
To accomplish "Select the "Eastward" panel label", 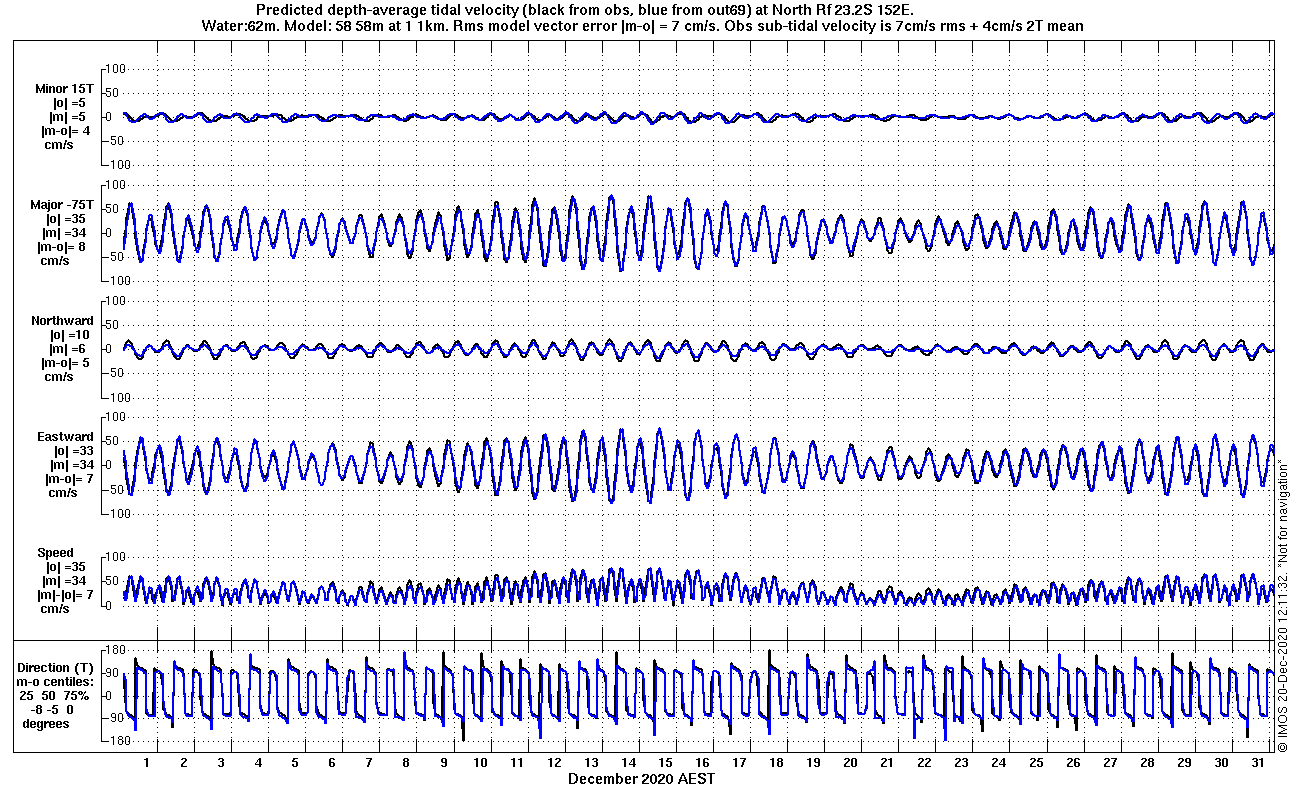I will [x=66, y=437].
